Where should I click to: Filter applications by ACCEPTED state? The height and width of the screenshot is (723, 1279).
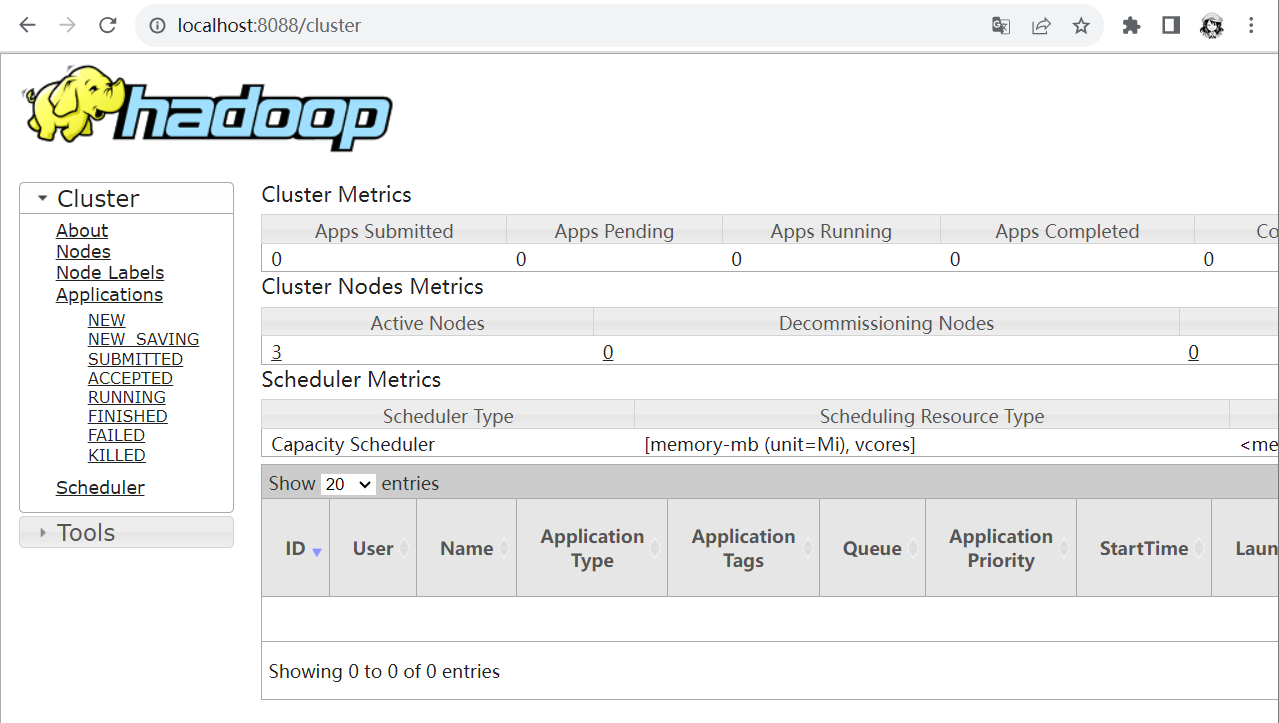point(130,378)
